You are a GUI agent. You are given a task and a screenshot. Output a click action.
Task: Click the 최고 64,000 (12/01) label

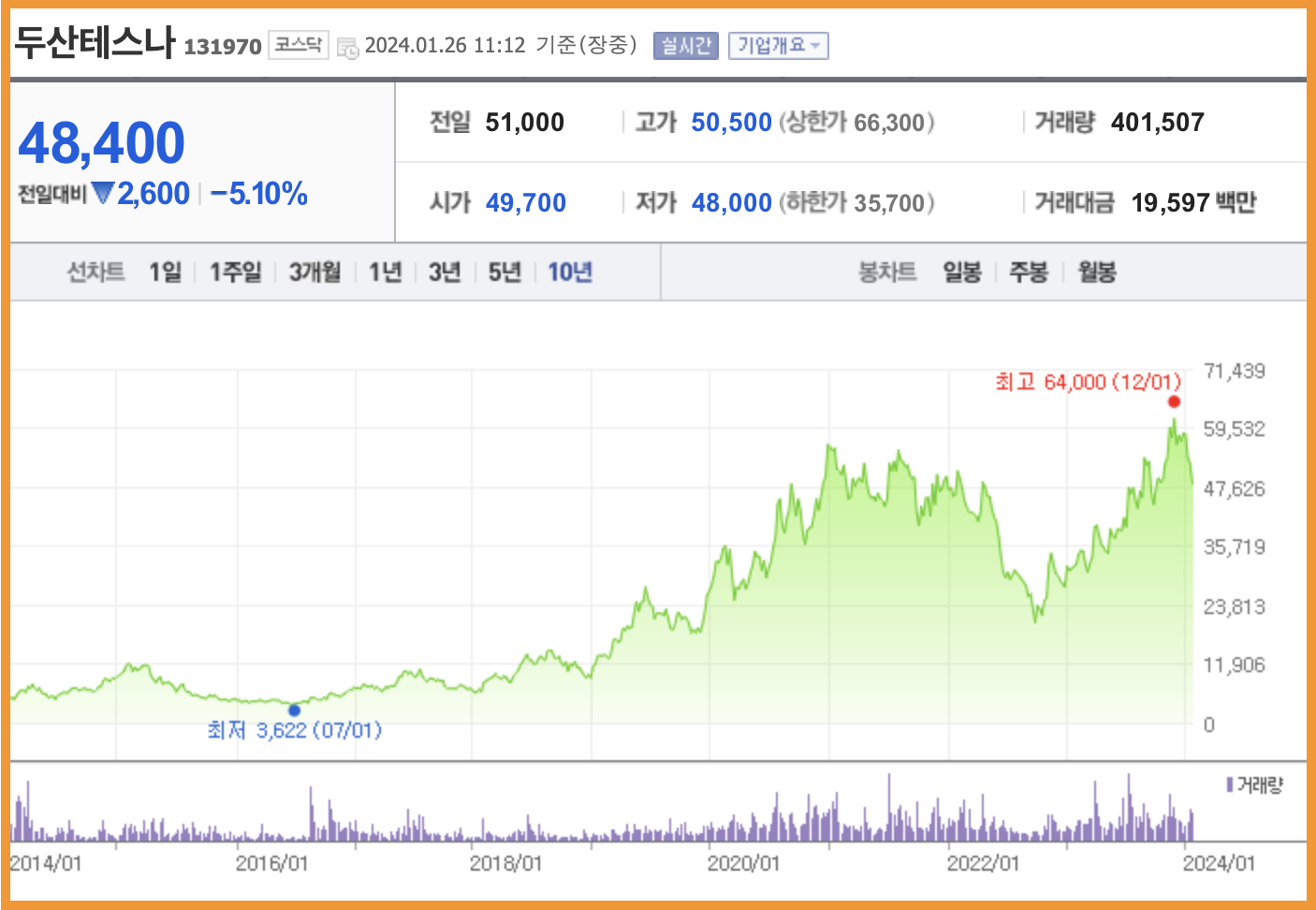[1088, 381]
